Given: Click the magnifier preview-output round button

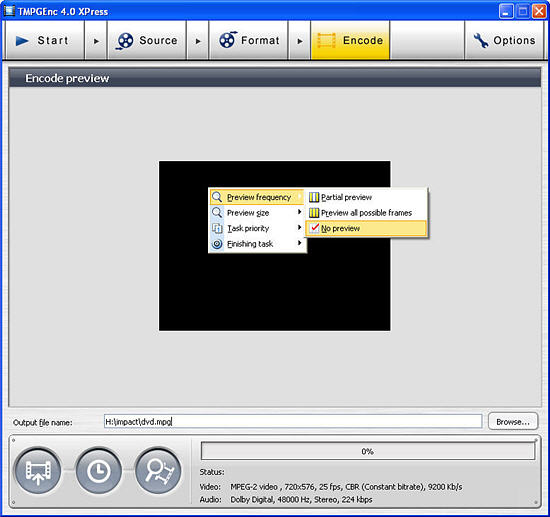Looking at the screenshot, I should pos(159,471).
